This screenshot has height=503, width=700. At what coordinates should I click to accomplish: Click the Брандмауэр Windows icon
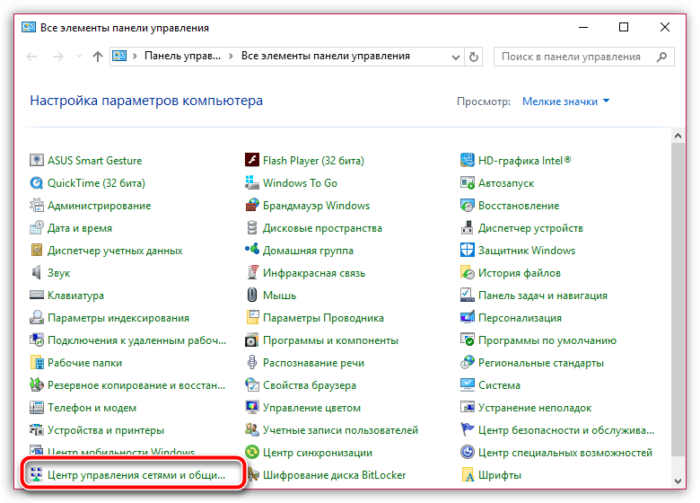252,205
